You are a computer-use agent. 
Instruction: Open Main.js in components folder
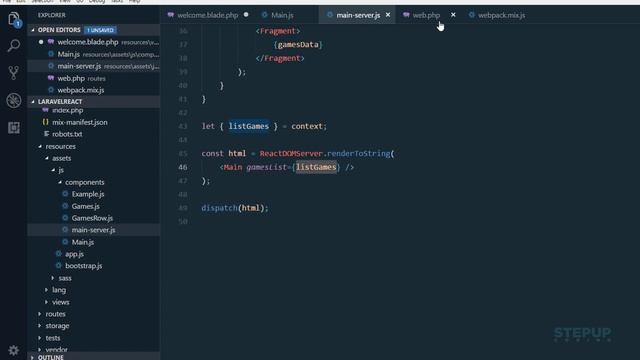coord(82,242)
